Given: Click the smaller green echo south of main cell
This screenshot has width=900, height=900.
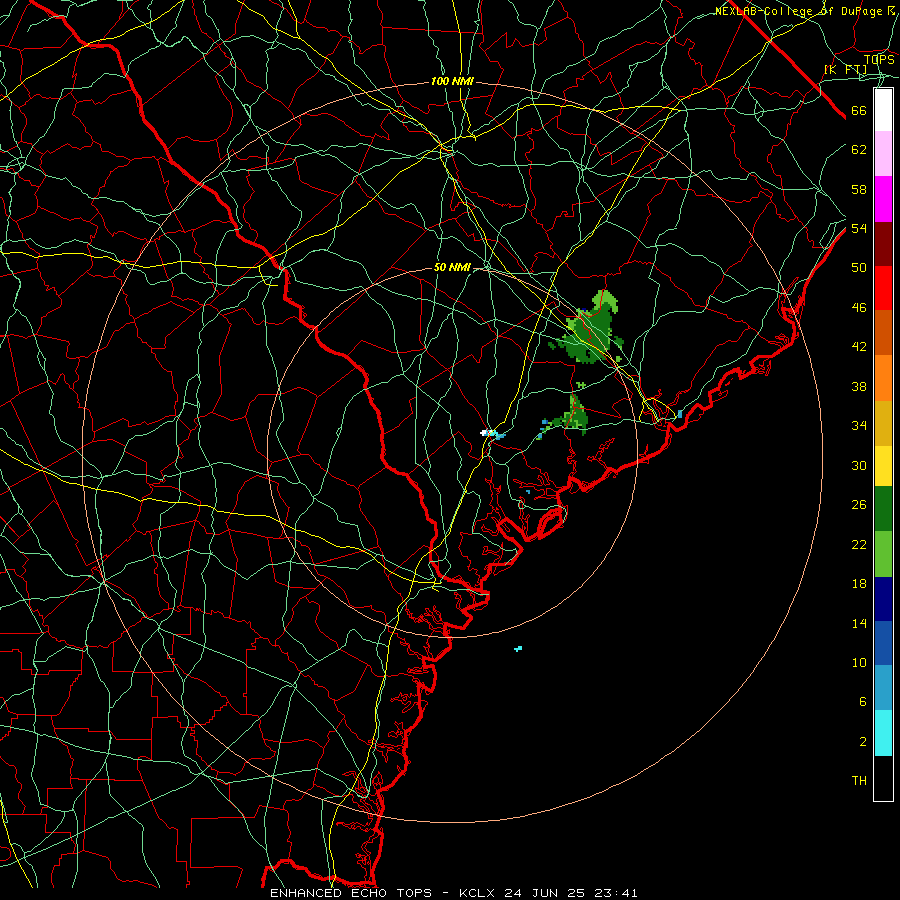Looking at the screenshot, I should pyautogui.click(x=574, y=416).
